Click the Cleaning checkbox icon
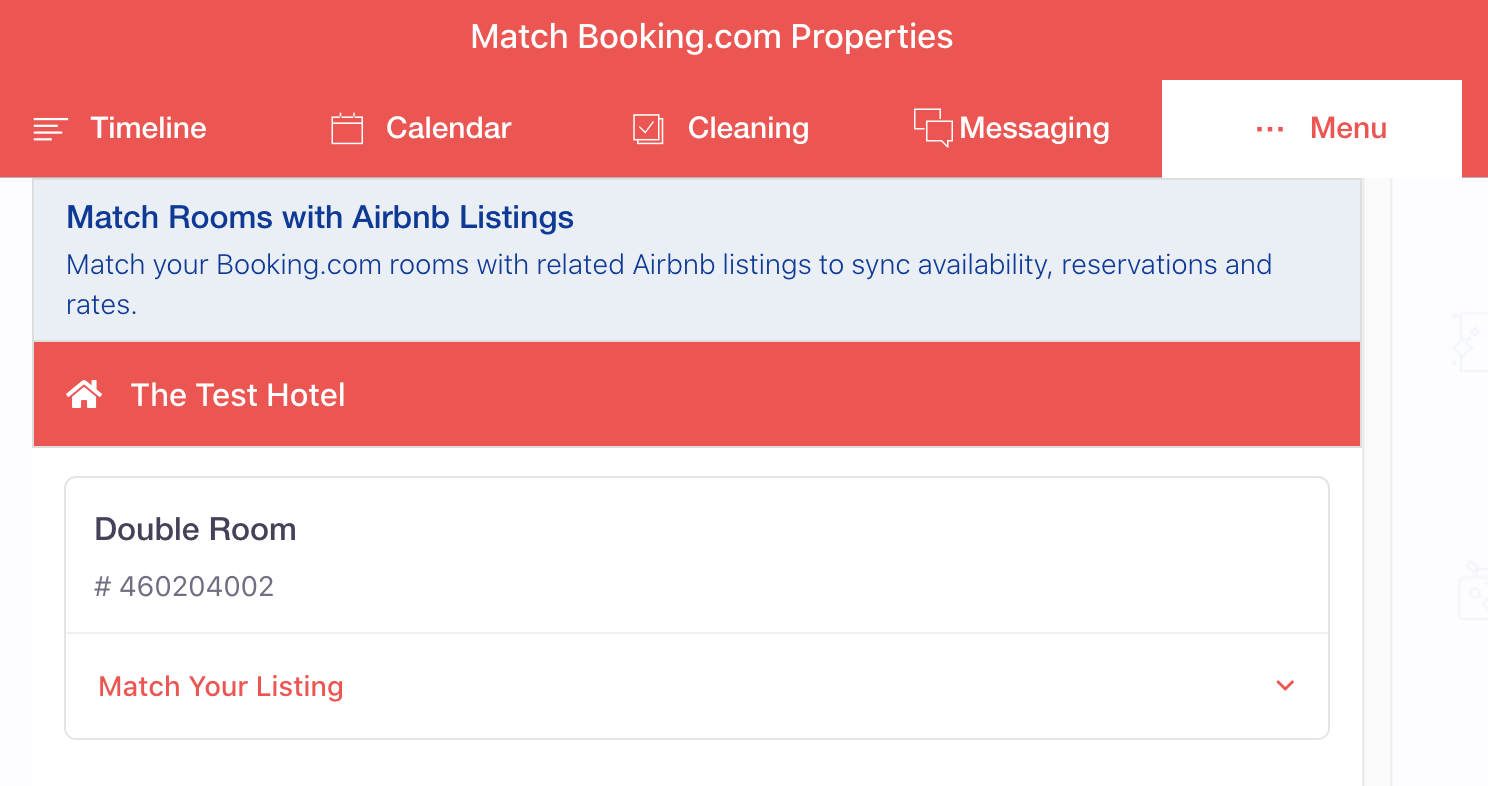 648,129
